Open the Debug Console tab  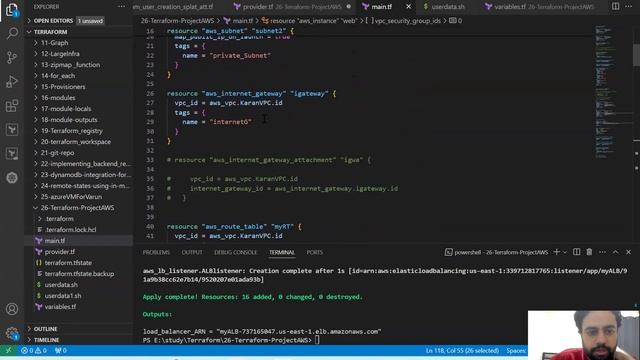tap(236, 252)
